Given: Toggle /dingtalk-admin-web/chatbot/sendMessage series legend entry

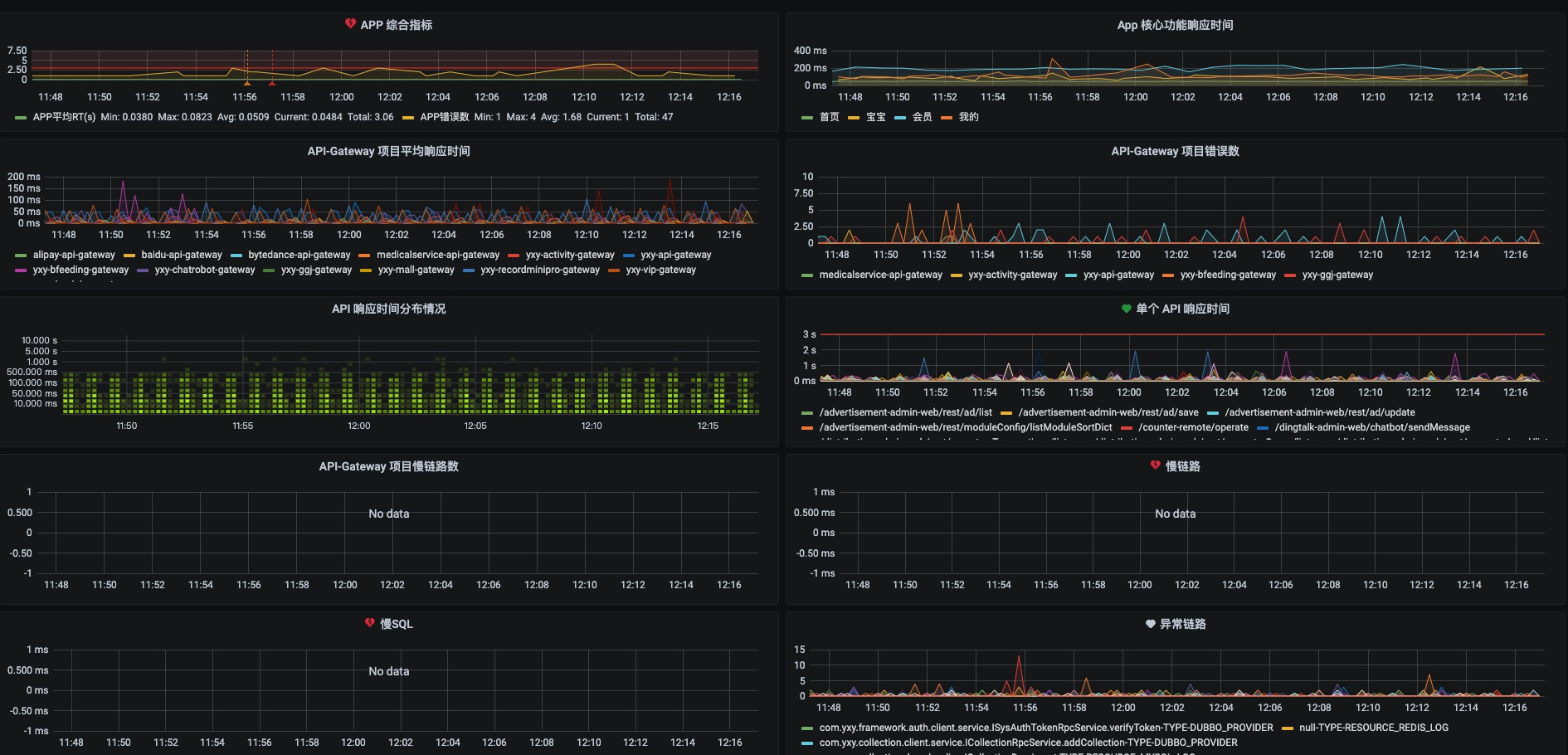Looking at the screenshot, I should (x=1372, y=427).
